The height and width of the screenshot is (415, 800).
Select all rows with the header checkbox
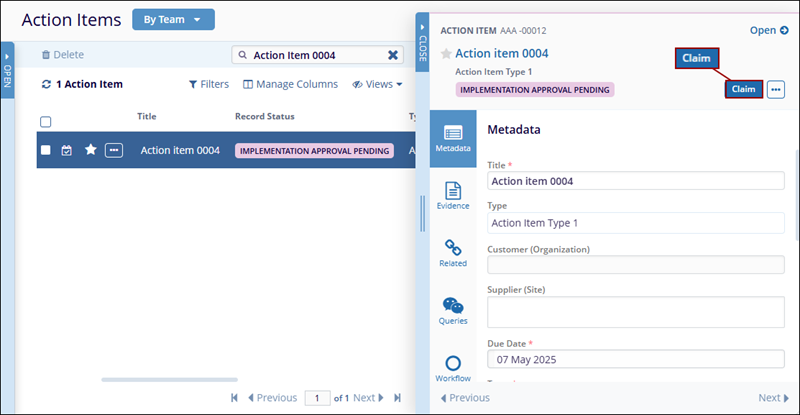click(x=45, y=122)
